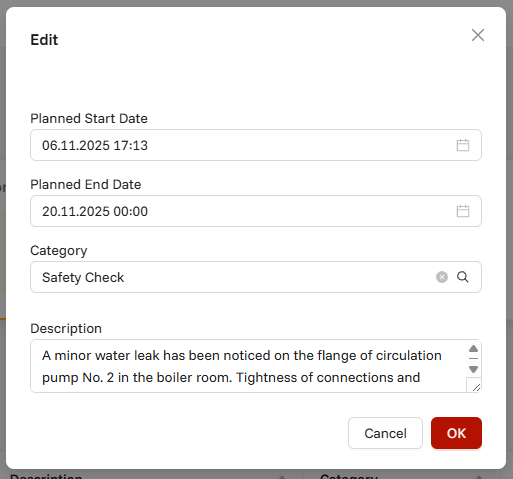513x479 pixels.
Task: Click the Description scroll up arrow
Action: click(473, 349)
